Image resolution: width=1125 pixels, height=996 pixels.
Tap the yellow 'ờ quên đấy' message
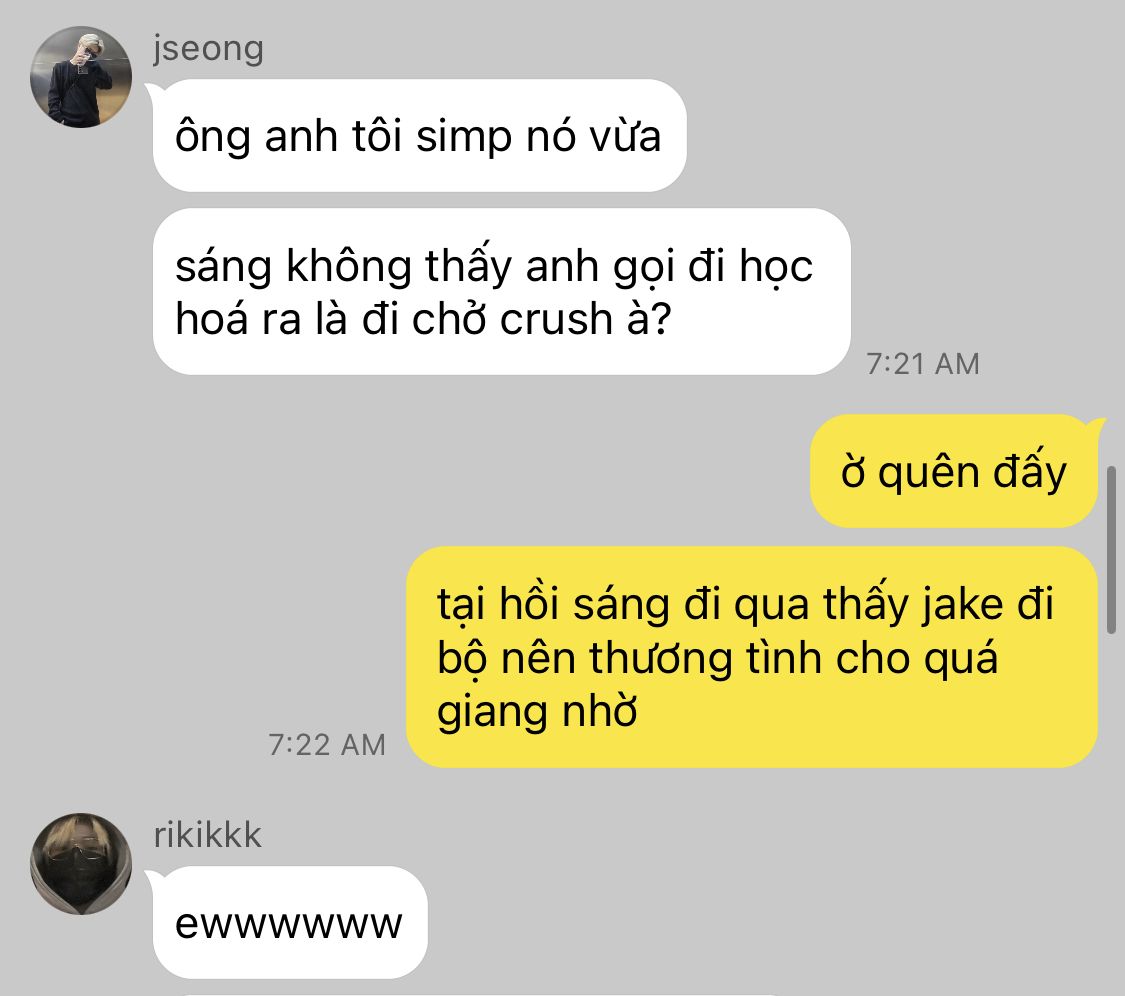(954, 471)
